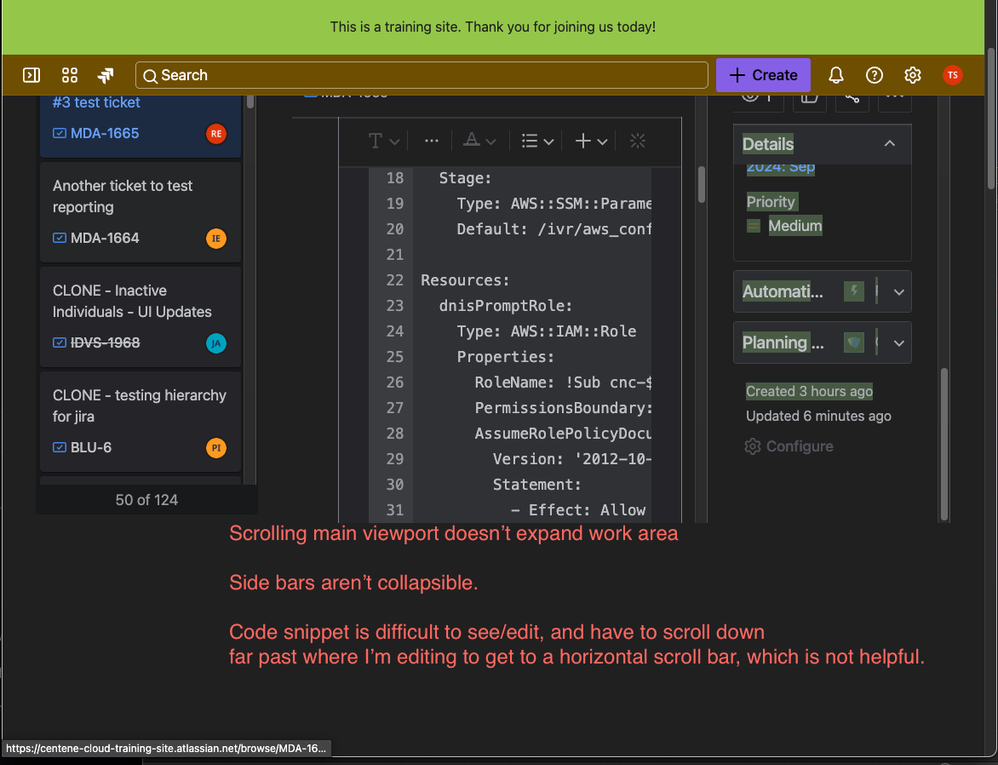The height and width of the screenshot is (765, 998).
Task: Open the Jira app switcher grid icon
Action: [69, 74]
